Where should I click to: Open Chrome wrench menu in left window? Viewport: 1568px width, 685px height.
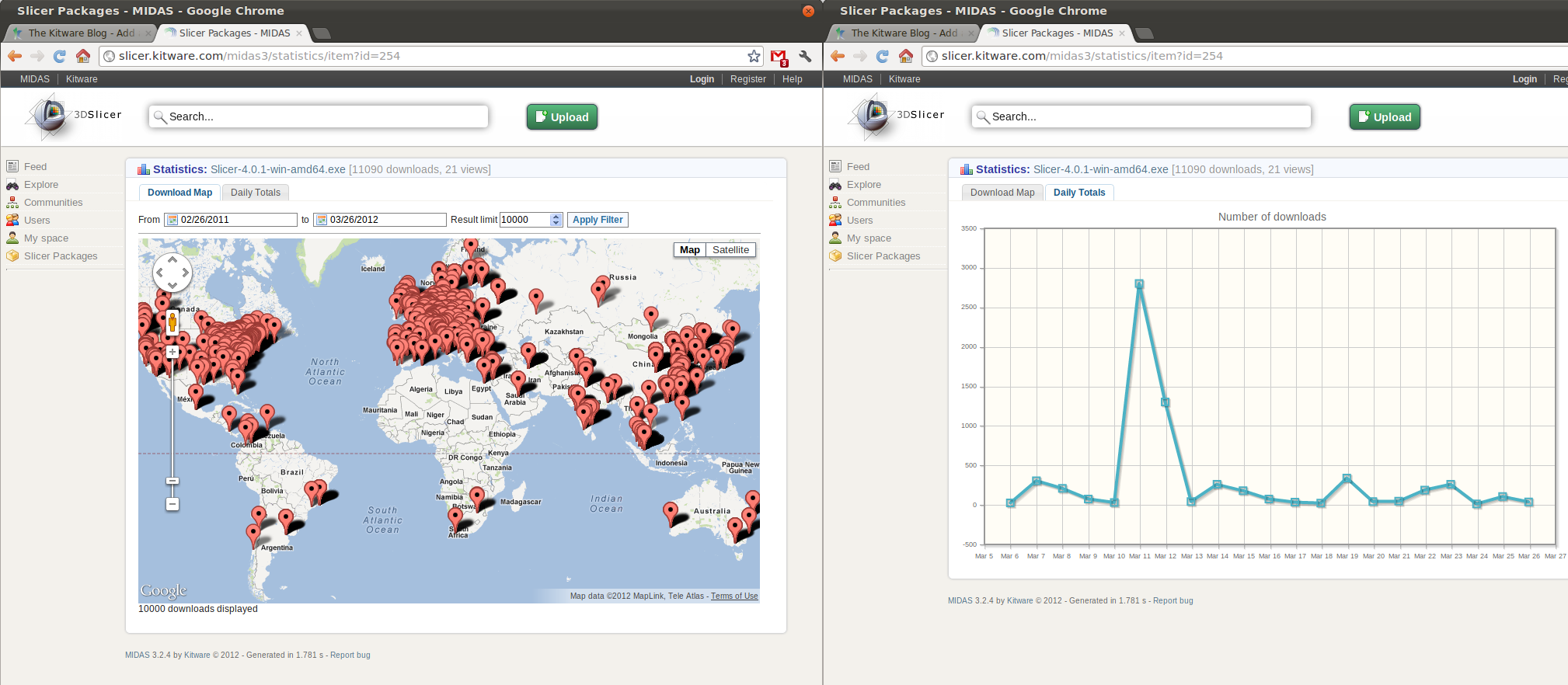point(805,56)
